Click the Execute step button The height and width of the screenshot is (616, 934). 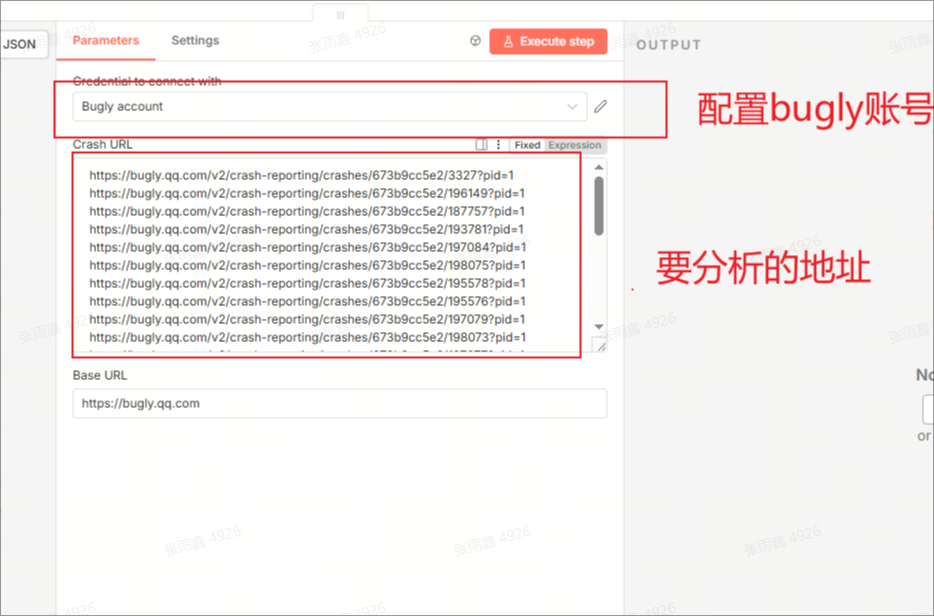click(548, 41)
